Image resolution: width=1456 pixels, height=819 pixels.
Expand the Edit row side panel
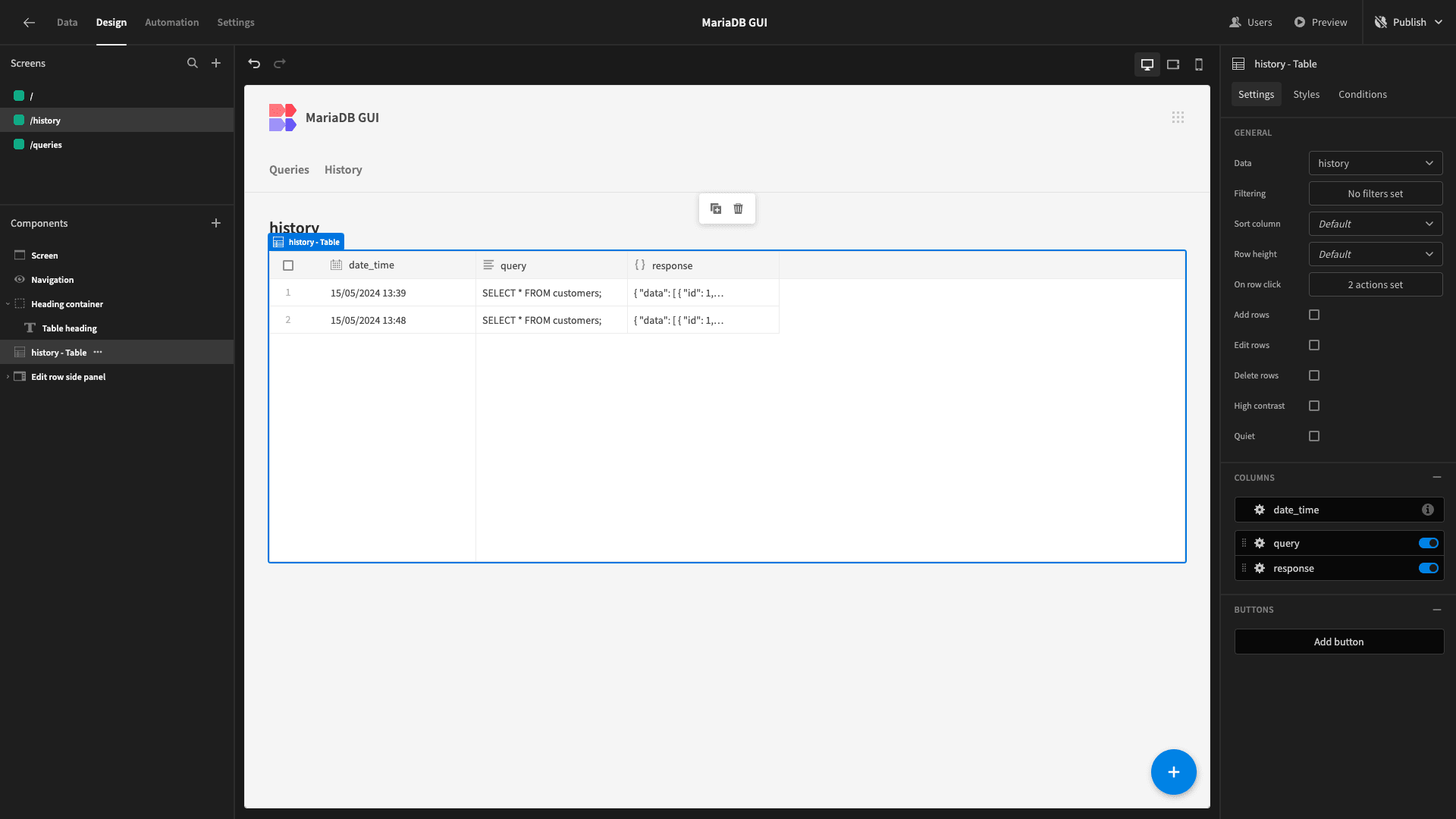pyautogui.click(x=8, y=377)
